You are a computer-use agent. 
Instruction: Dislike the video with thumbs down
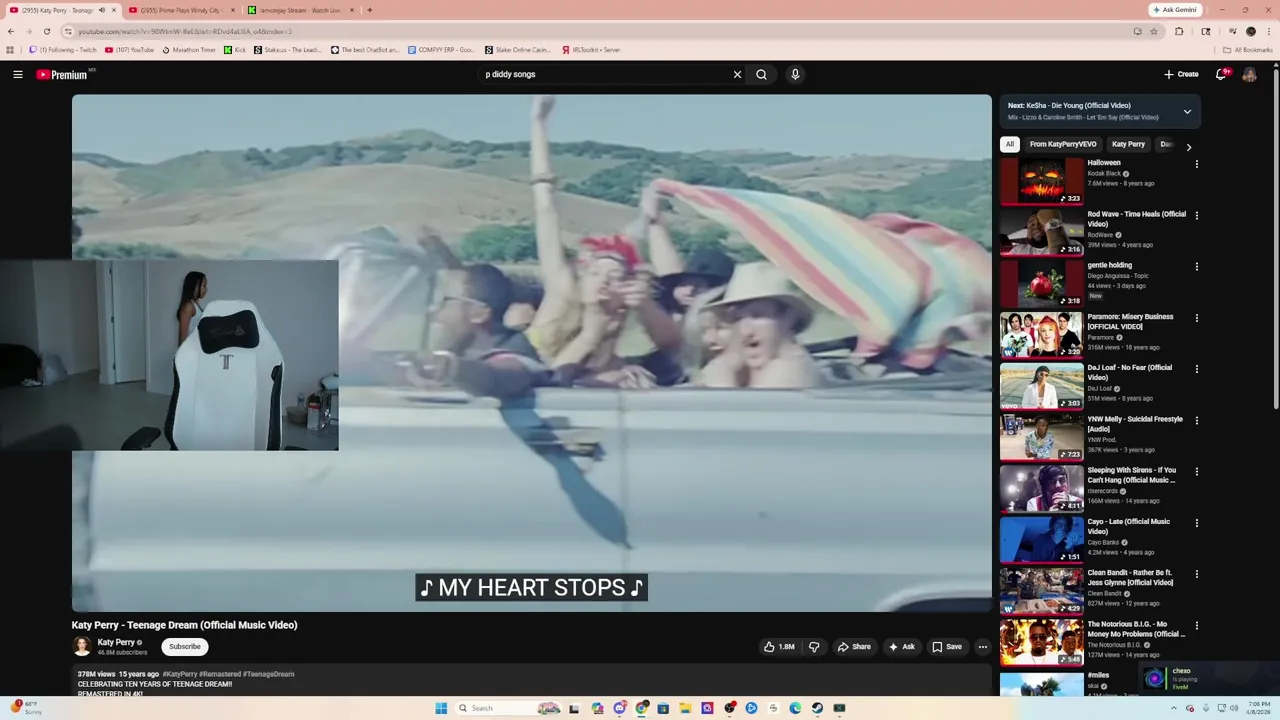coord(814,647)
